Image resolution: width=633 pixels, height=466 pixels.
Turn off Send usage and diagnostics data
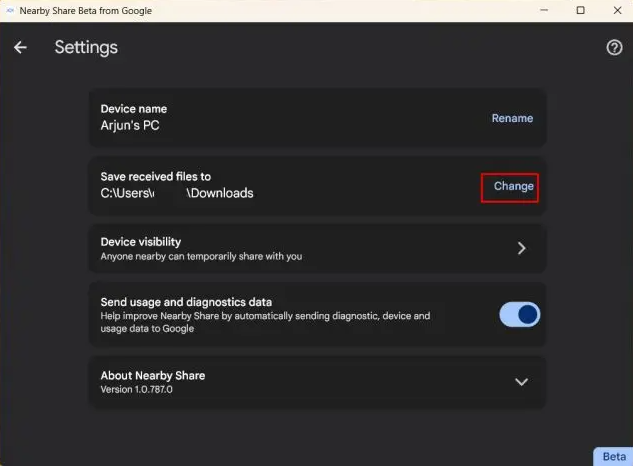pyautogui.click(x=520, y=315)
